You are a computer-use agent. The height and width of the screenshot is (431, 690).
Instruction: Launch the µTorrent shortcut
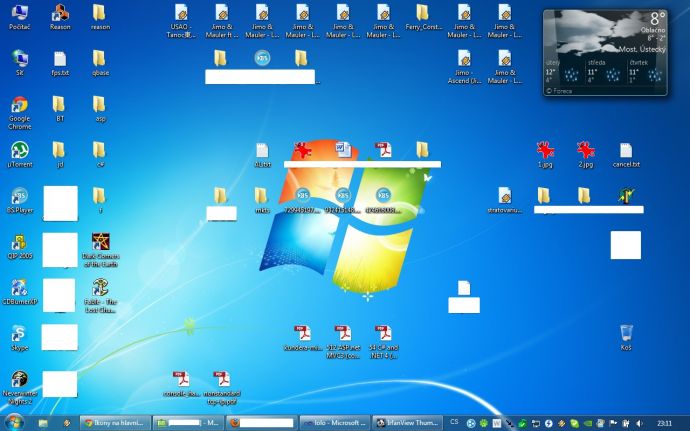(19, 154)
